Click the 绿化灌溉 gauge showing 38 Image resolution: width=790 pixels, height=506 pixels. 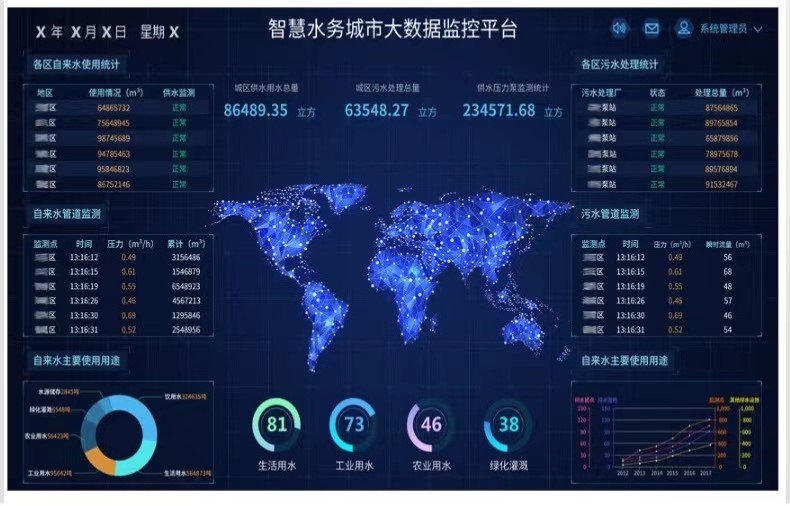pos(508,425)
